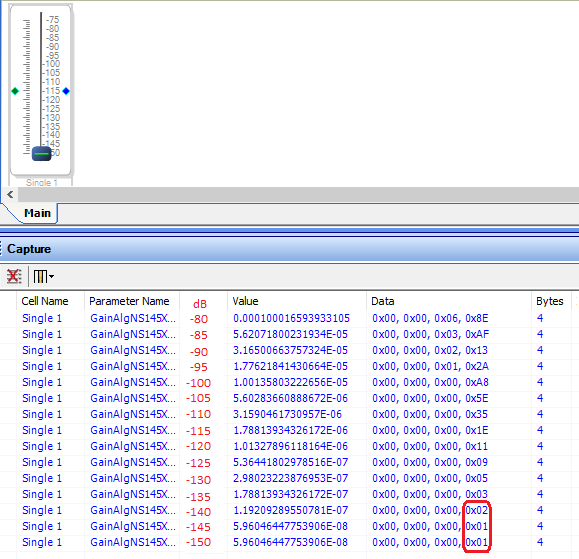Click data cell ending in 0x13

(430, 350)
